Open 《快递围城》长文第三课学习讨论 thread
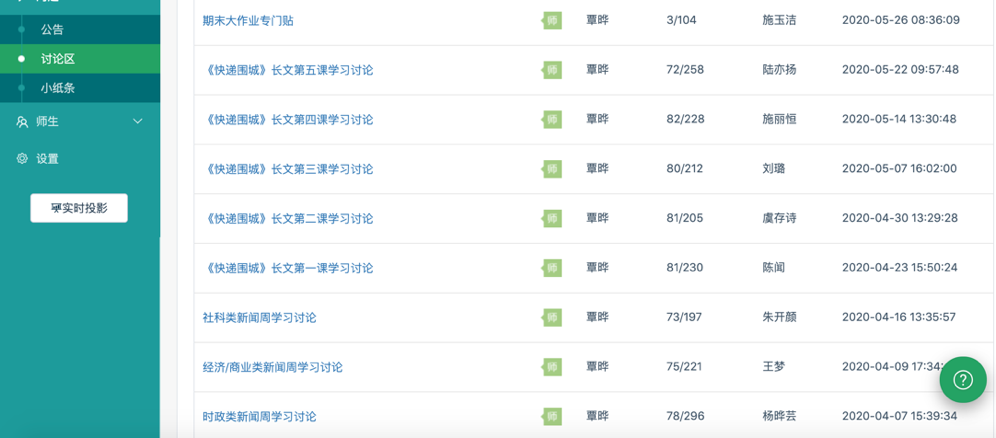 288,169
